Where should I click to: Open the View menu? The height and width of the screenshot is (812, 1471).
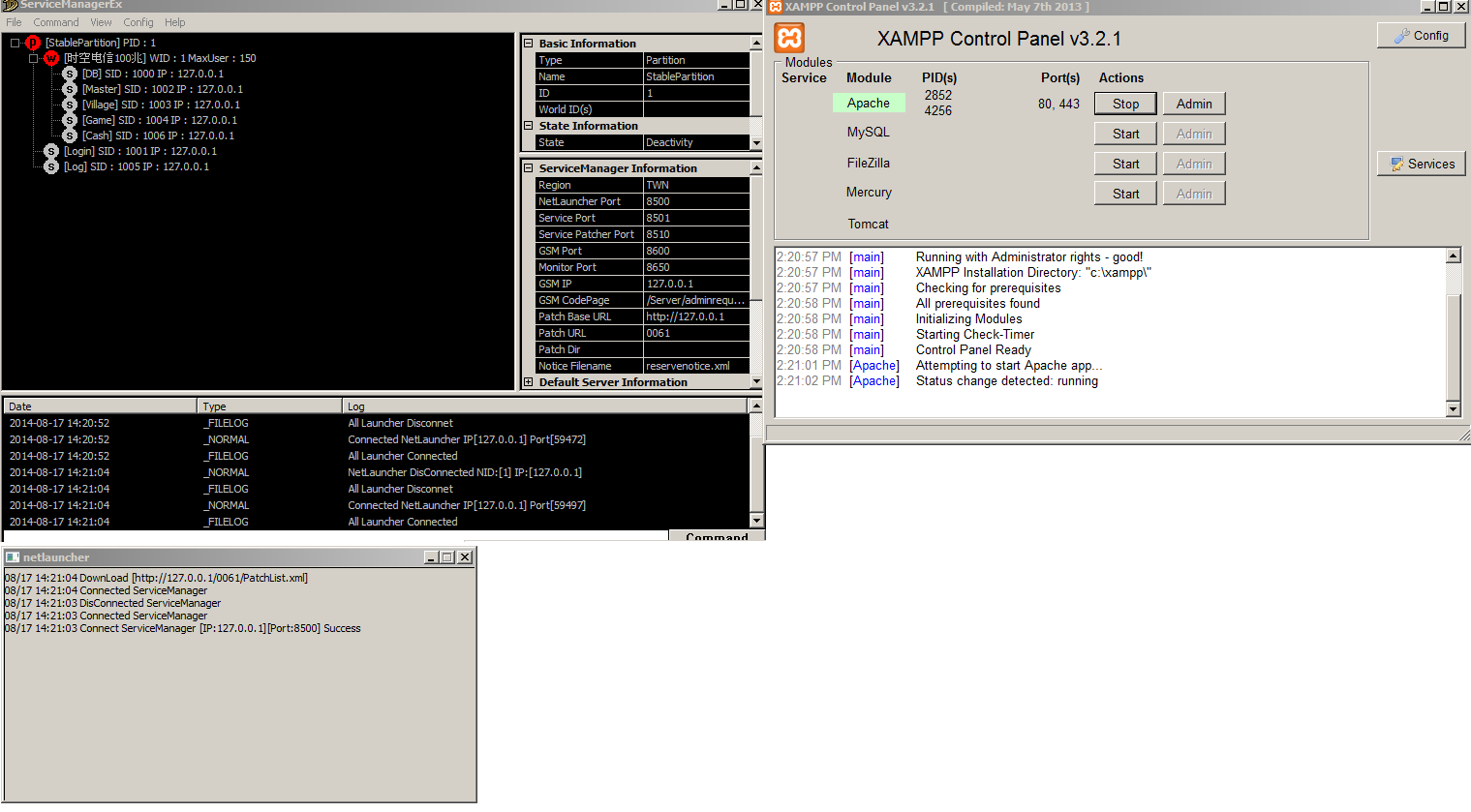point(101,22)
